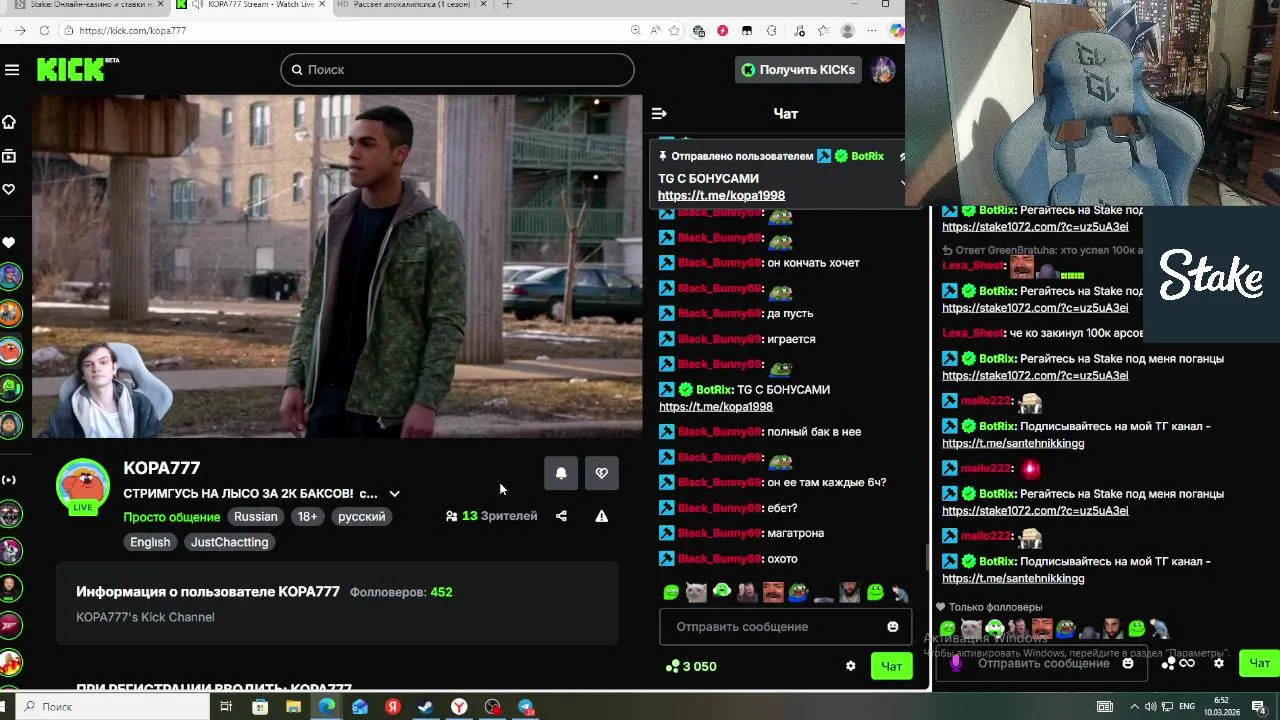Open the t.me/kopa1998 link in BotRix chat message
This screenshot has width=1280, height=720.
(x=716, y=407)
